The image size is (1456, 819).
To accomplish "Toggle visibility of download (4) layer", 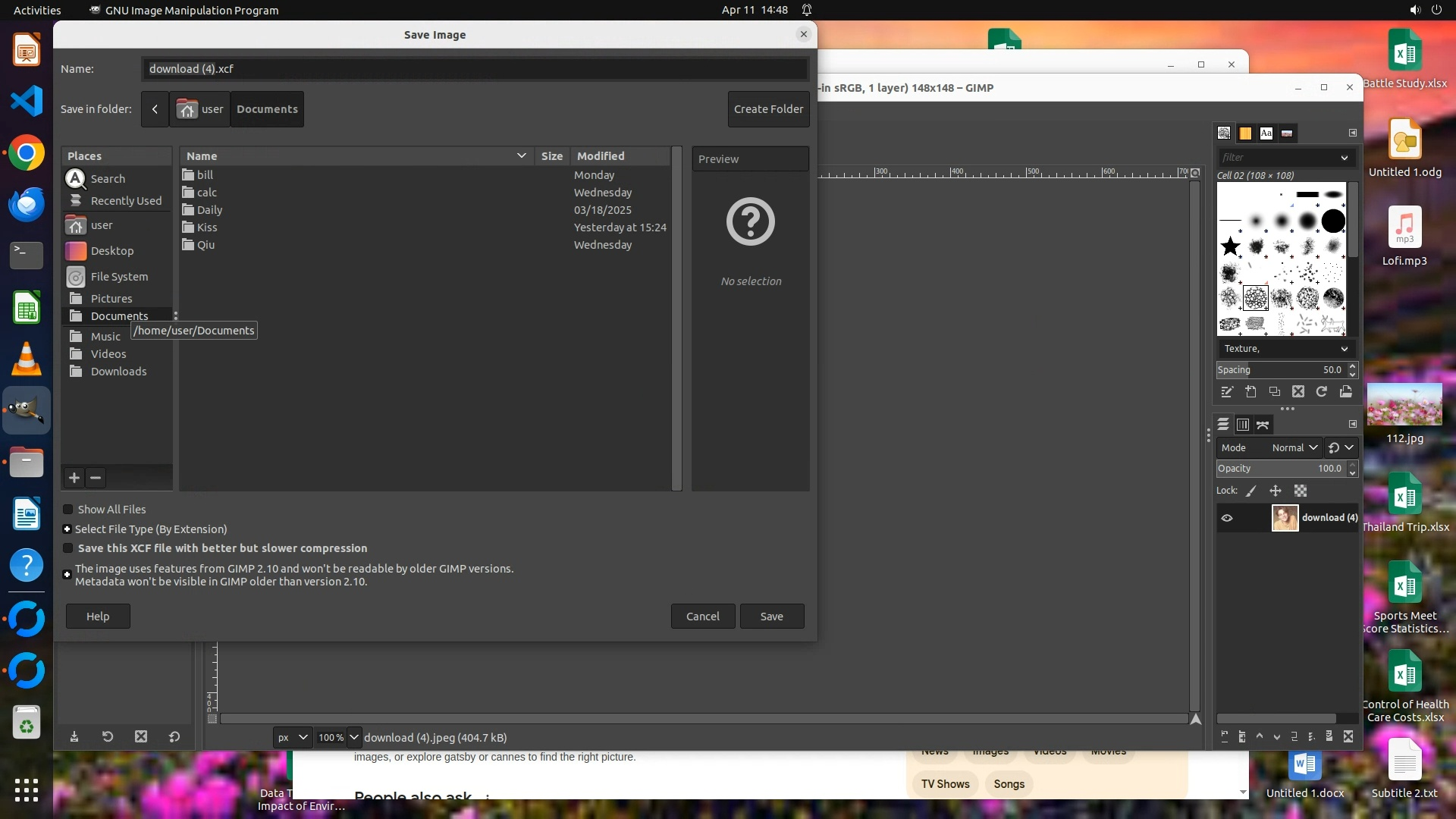I will pyautogui.click(x=1227, y=518).
